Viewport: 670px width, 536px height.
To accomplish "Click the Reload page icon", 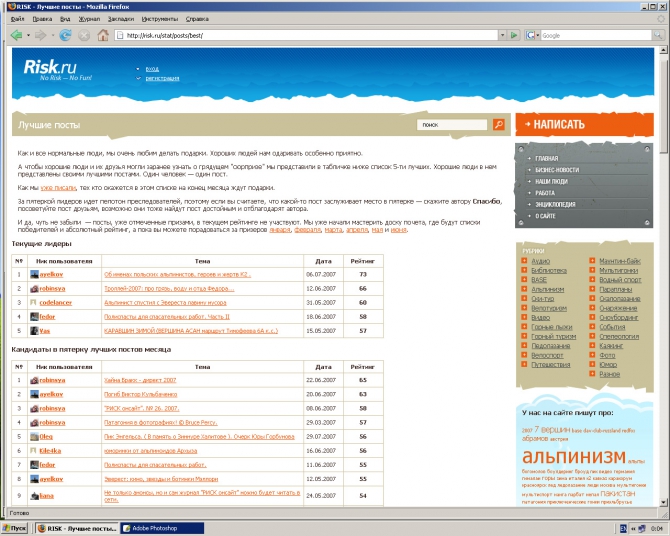I will tap(65, 35).
